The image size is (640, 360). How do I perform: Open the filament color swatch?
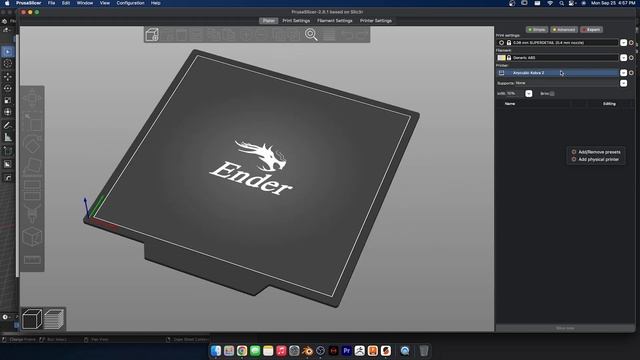(x=501, y=58)
